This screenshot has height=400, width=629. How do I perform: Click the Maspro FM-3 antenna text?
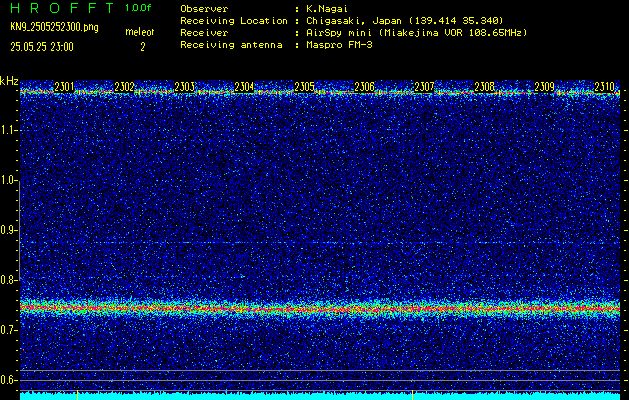pyautogui.click(x=339, y=45)
